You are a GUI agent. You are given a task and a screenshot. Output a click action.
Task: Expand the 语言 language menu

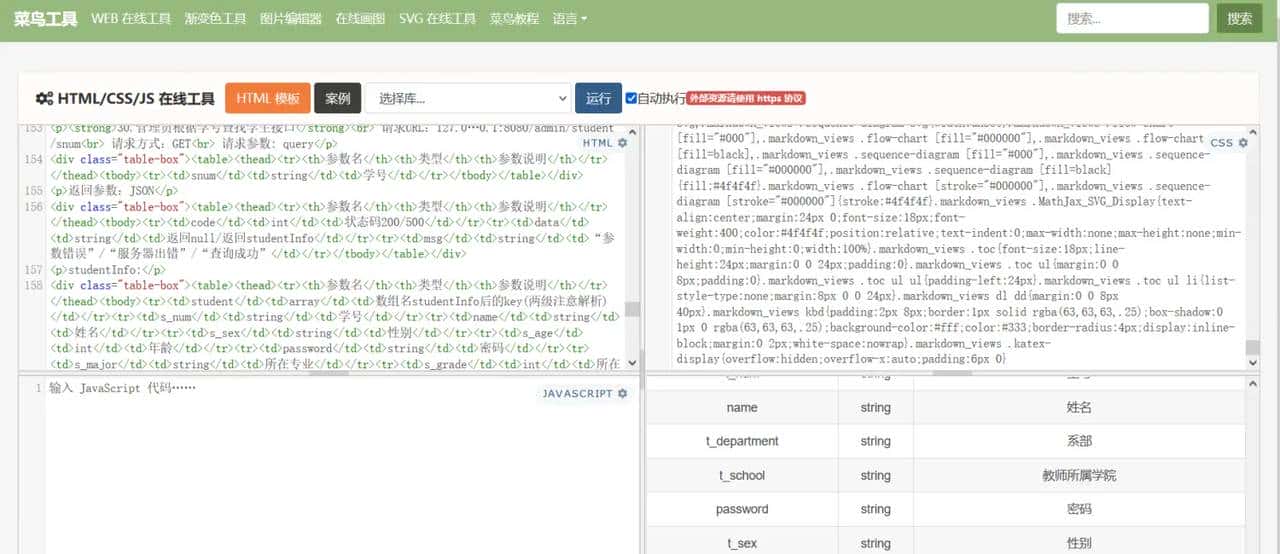click(x=570, y=19)
